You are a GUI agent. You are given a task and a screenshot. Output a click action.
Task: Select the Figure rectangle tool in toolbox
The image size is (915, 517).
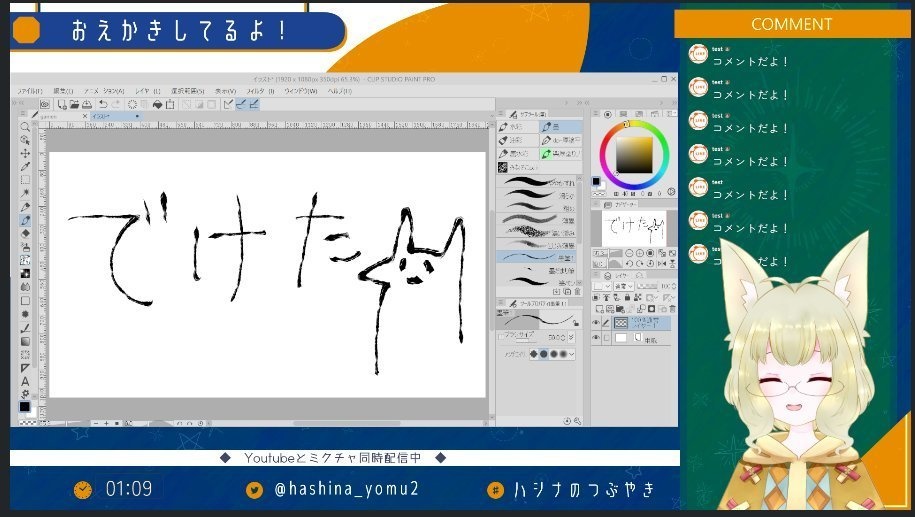25,301
